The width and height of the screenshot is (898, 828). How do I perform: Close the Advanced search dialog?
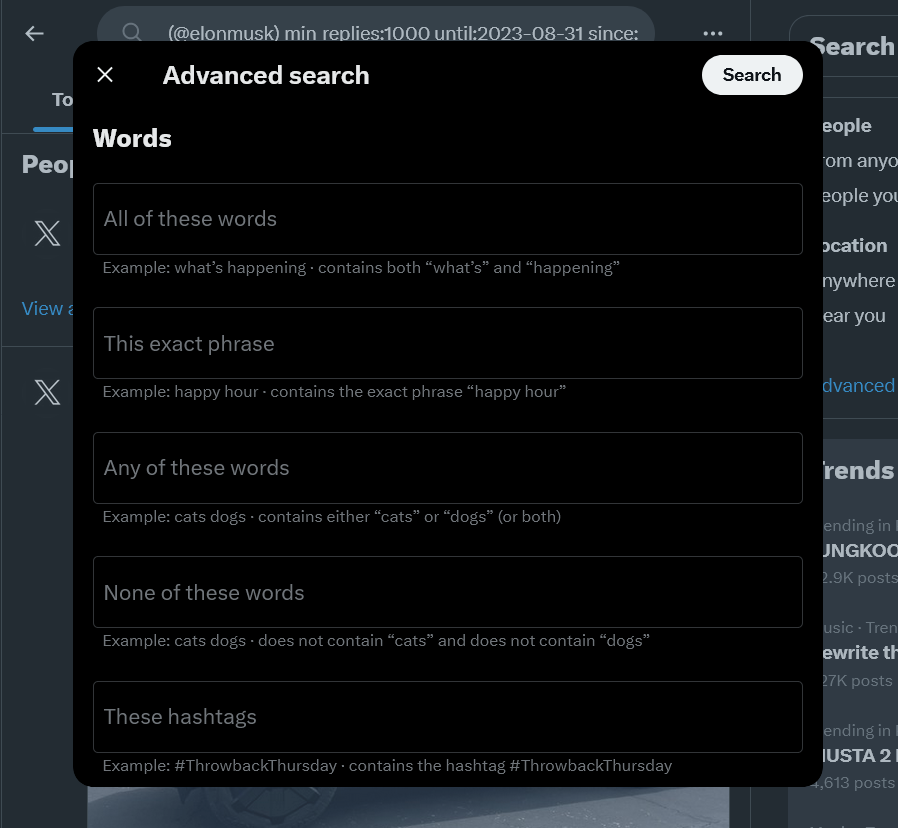[x=105, y=75]
